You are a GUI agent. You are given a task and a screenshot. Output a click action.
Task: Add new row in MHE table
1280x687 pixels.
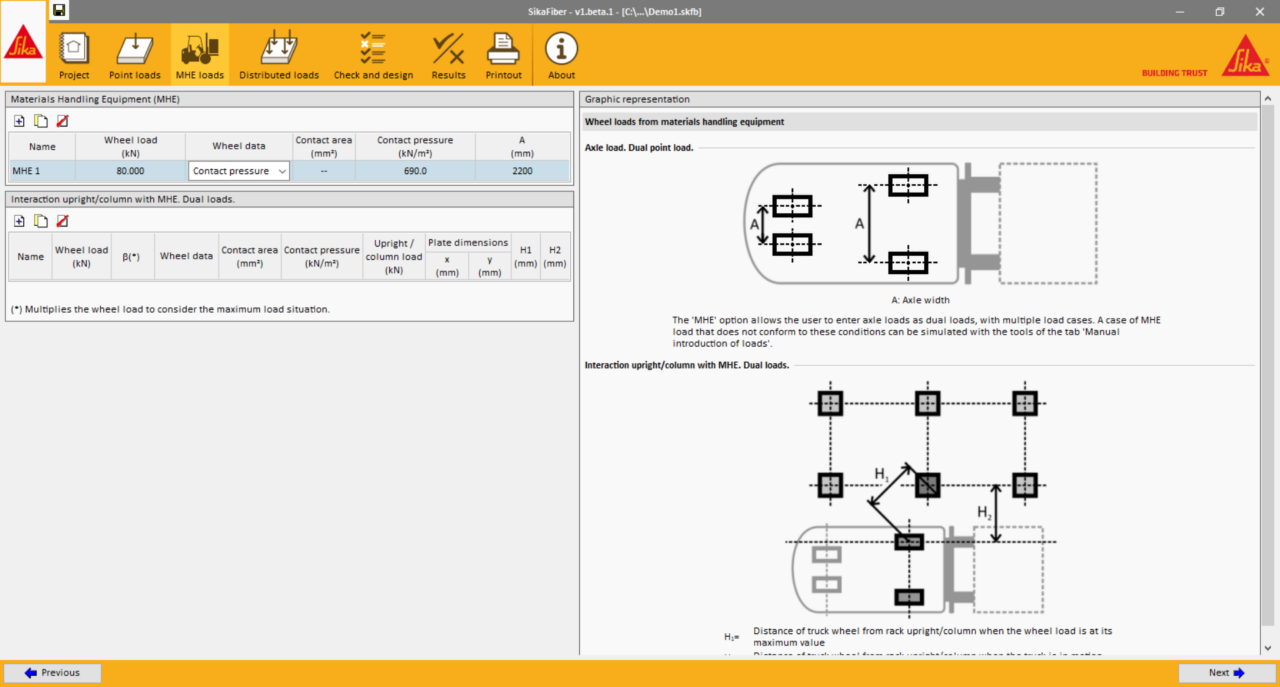(19, 121)
